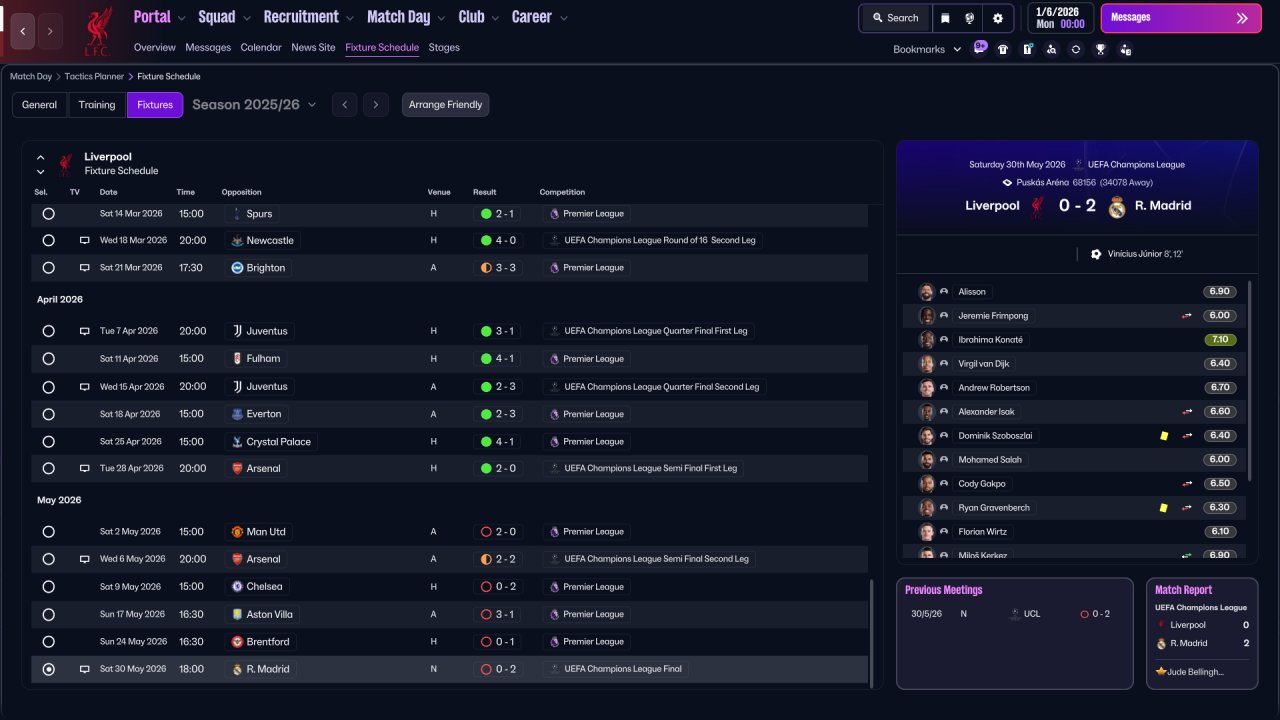Click the Juventus crest on the 7 Apr row
1280x720 pixels.
coord(237,331)
